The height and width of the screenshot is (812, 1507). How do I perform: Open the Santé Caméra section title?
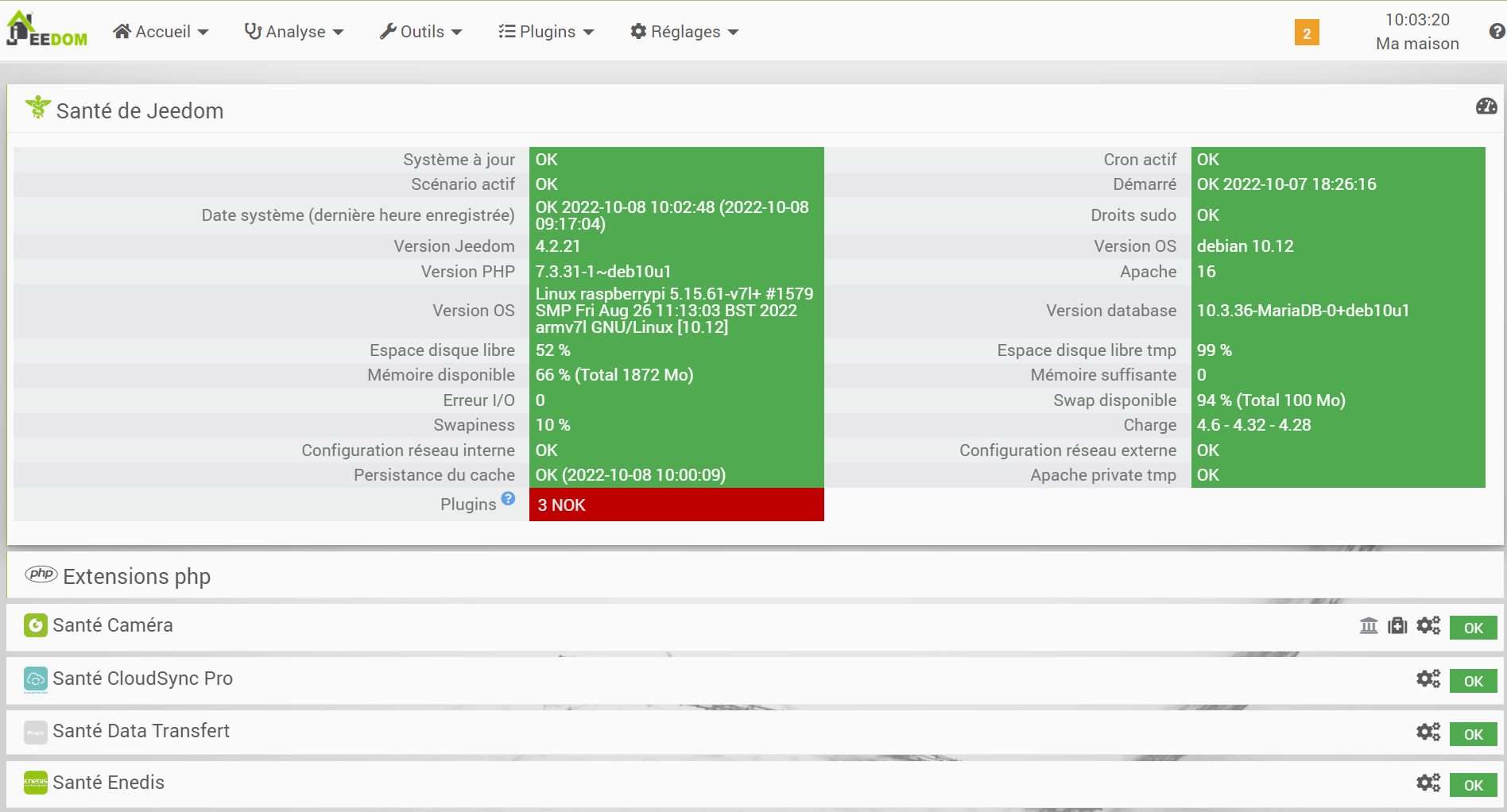pyautogui.click(x=113, y=625)
